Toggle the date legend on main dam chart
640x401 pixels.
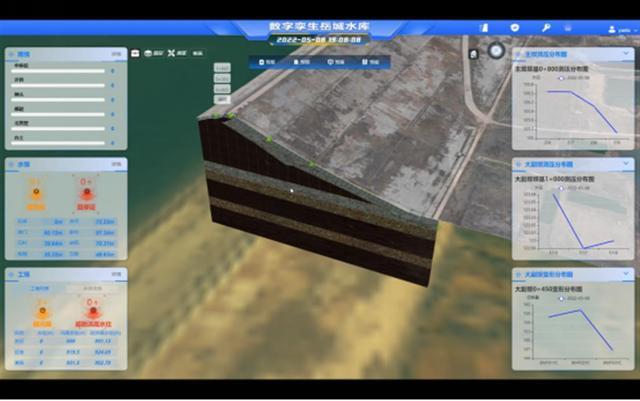(552, 75)
